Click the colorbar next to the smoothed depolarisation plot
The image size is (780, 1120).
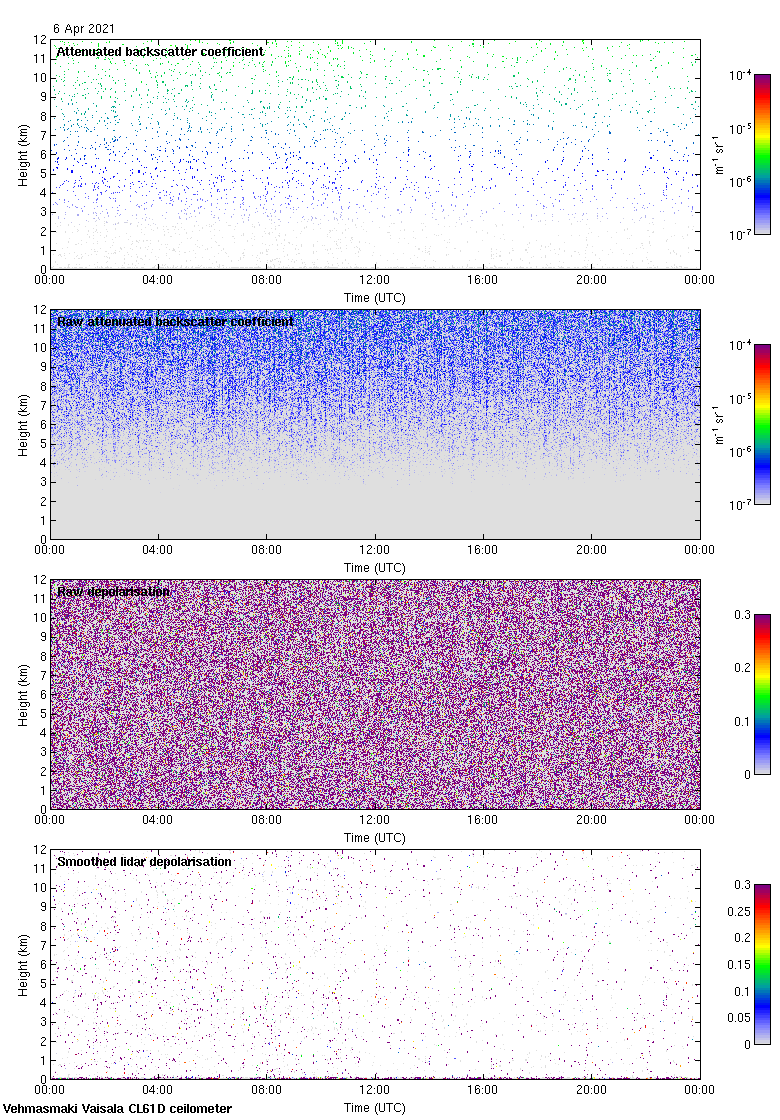click(762, 964)
